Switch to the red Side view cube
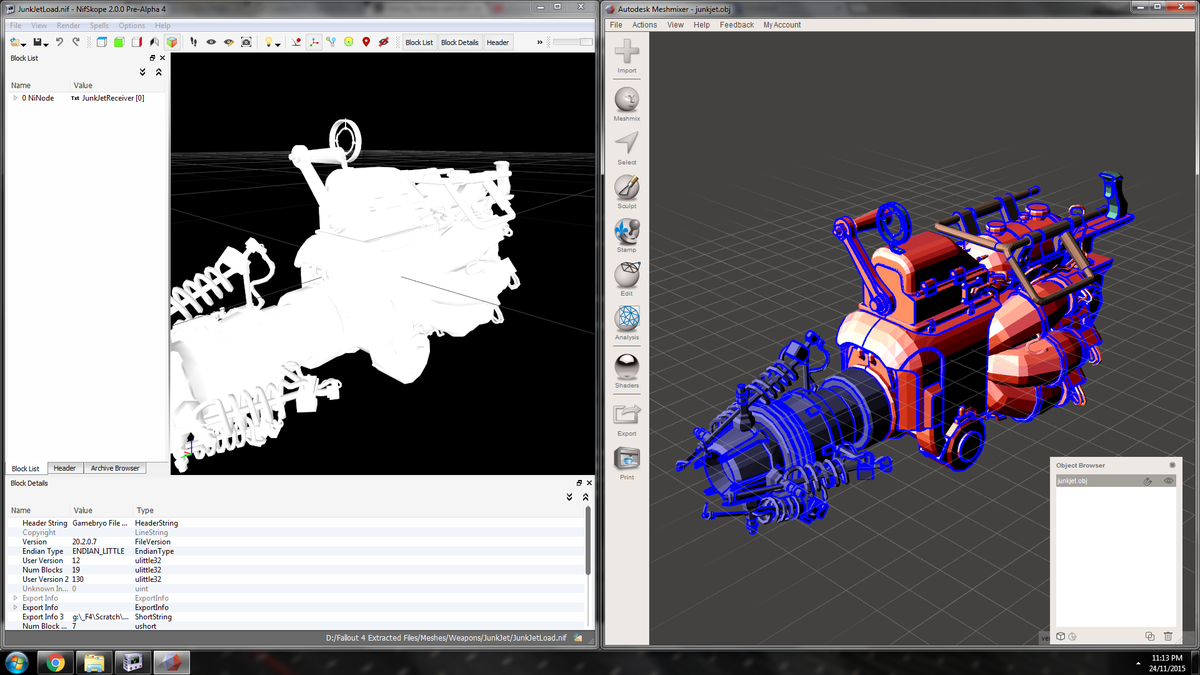Screen dimensions: 1200x675 [136, 42]
